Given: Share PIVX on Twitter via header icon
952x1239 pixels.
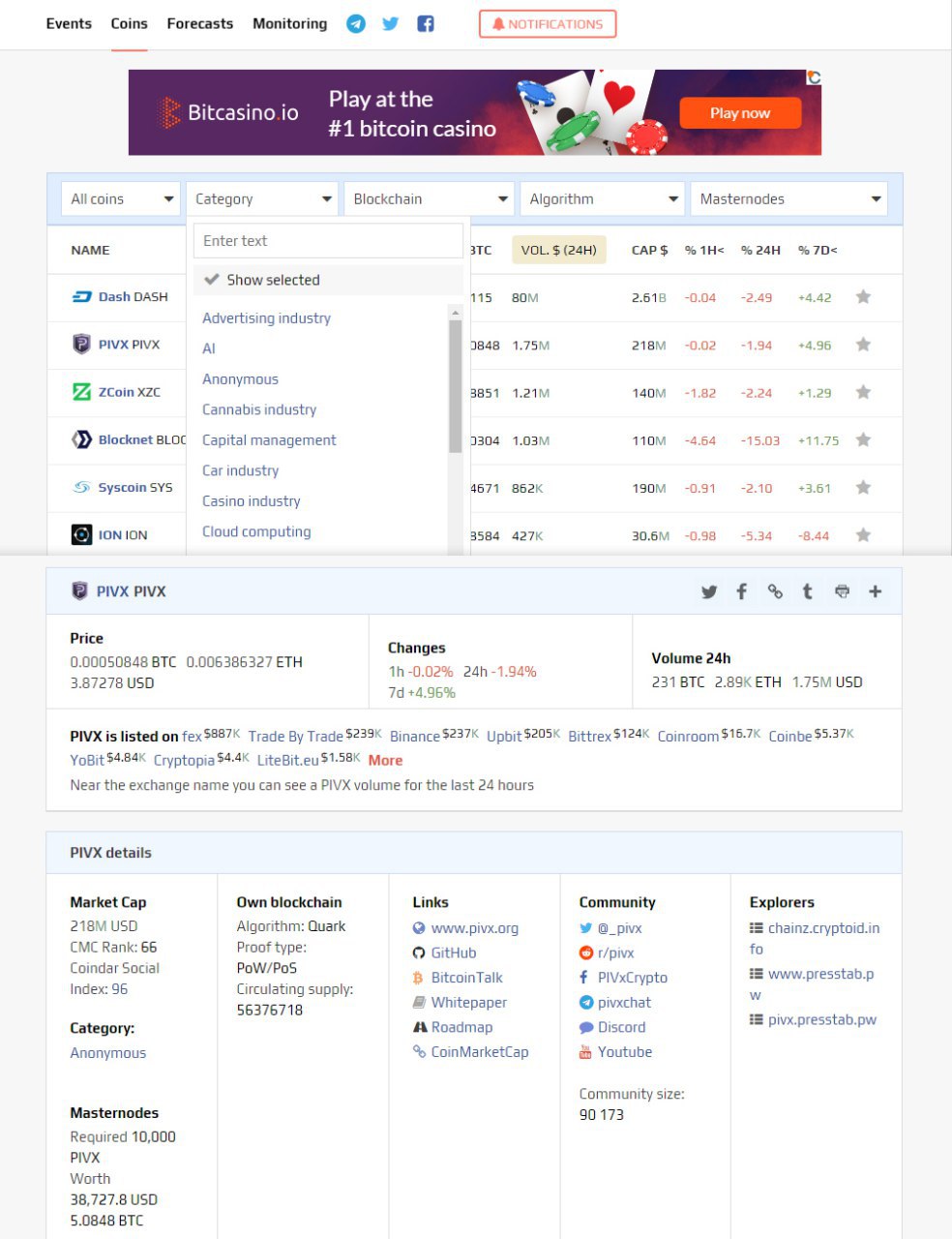Looking at the screenshot, I should coord(709,591).
